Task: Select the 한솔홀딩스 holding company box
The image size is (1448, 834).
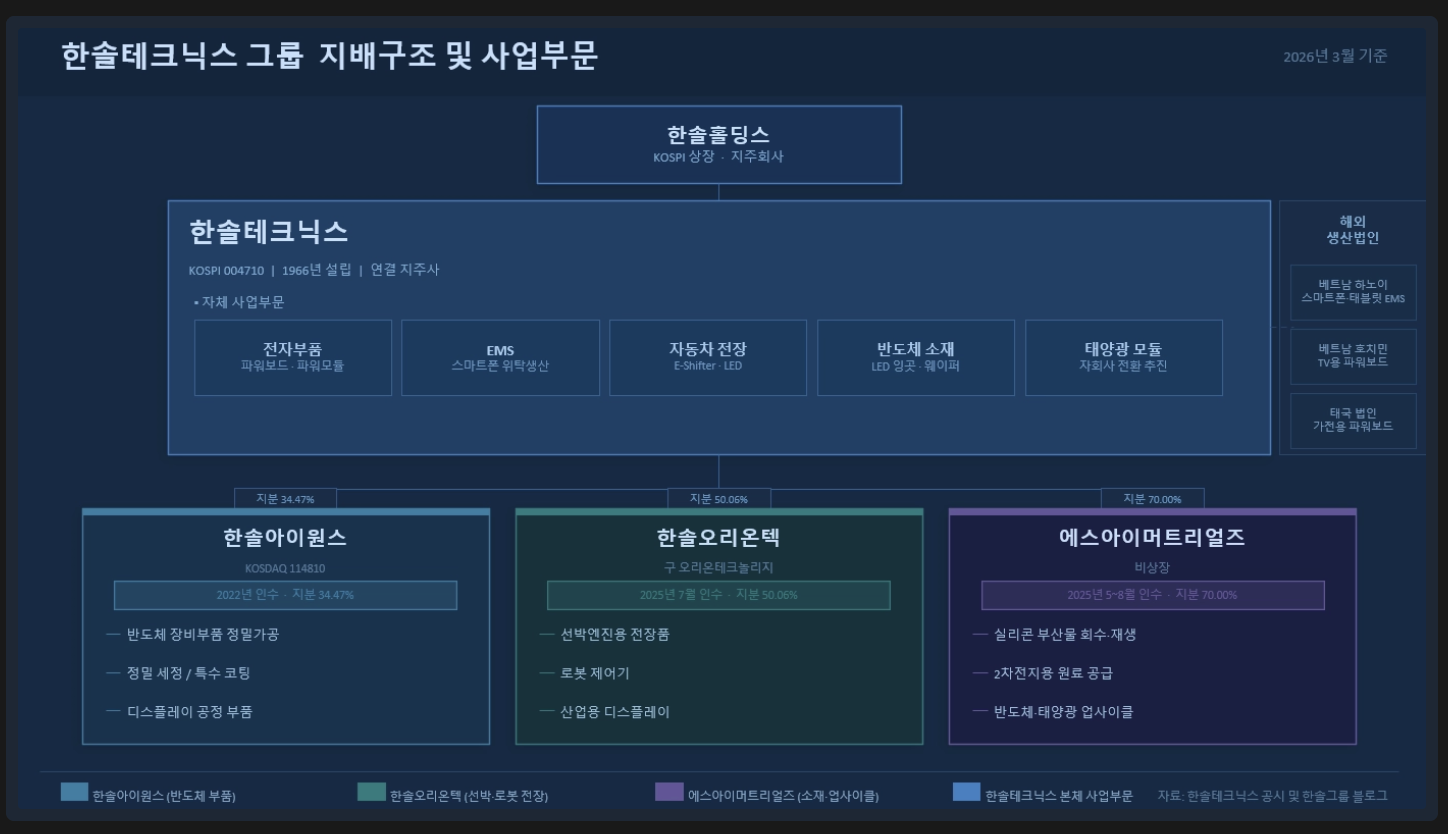Action: pyautogui.click(x=719, y=145)
